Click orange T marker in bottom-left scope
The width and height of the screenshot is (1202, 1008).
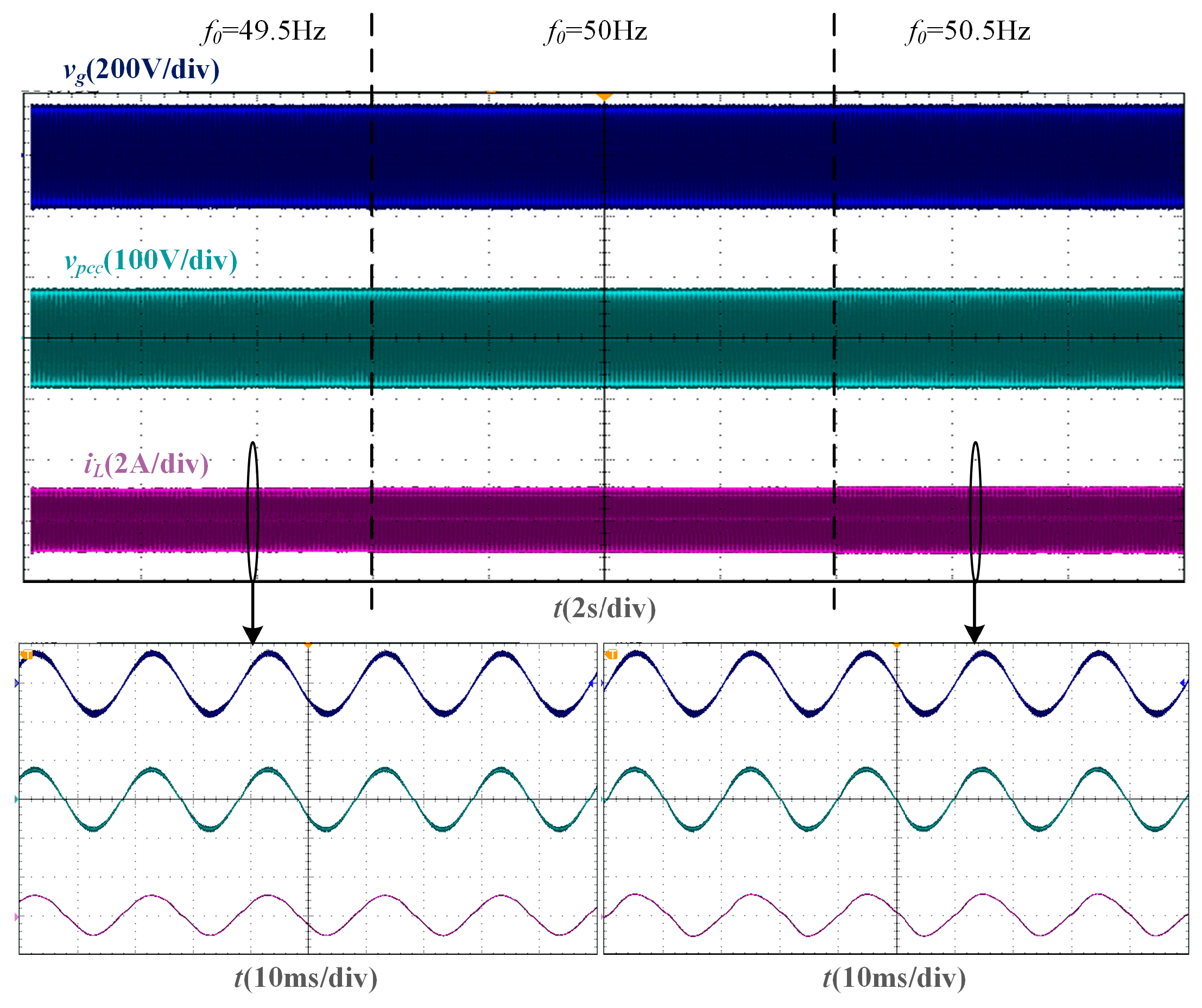tap(27, 654)
